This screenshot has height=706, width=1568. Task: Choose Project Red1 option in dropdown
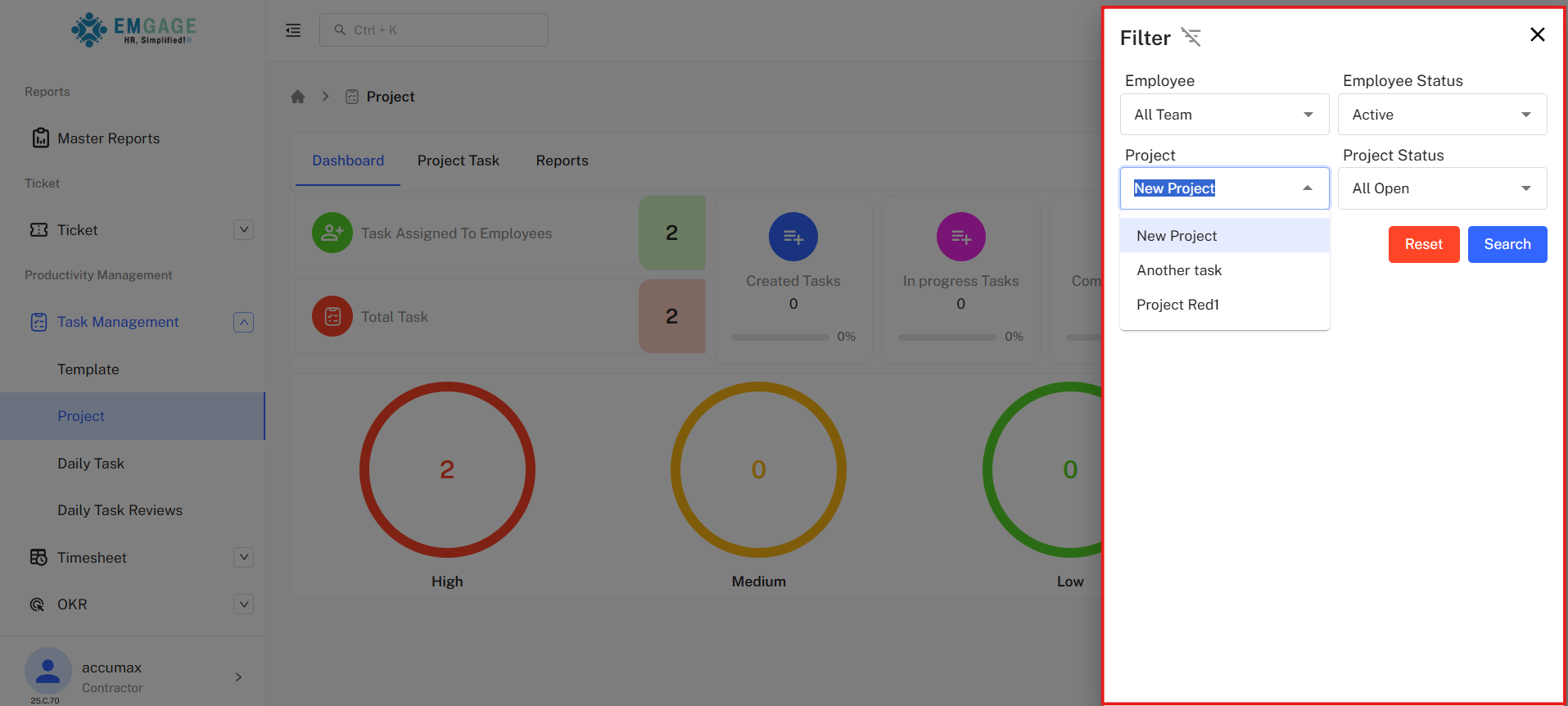pyautogui.click(x=1177, y=305)
